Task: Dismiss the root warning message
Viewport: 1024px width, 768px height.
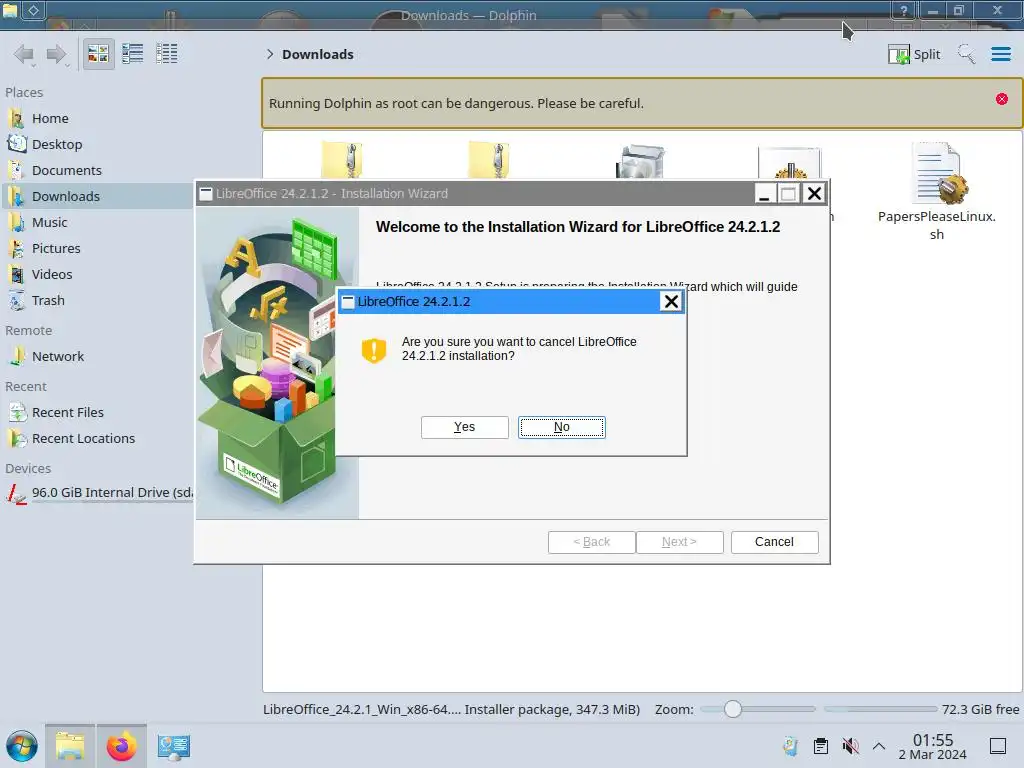Action: click(x=1002, y=99)
